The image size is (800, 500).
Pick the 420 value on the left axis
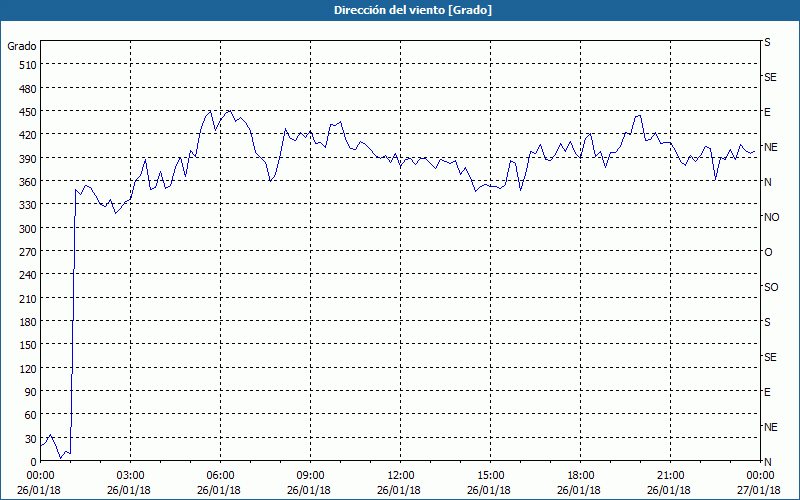click(x=28, y=135)
